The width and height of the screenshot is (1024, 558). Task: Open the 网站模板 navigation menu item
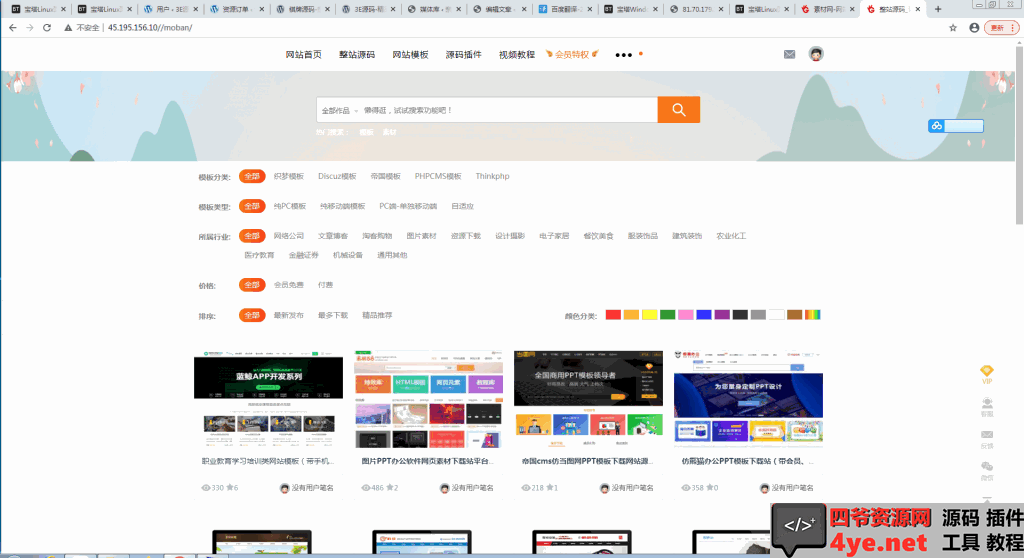tap(410, 55)
